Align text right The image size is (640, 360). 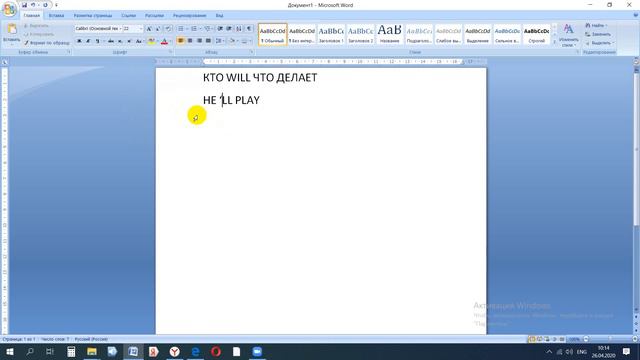(x=199, y=41)
